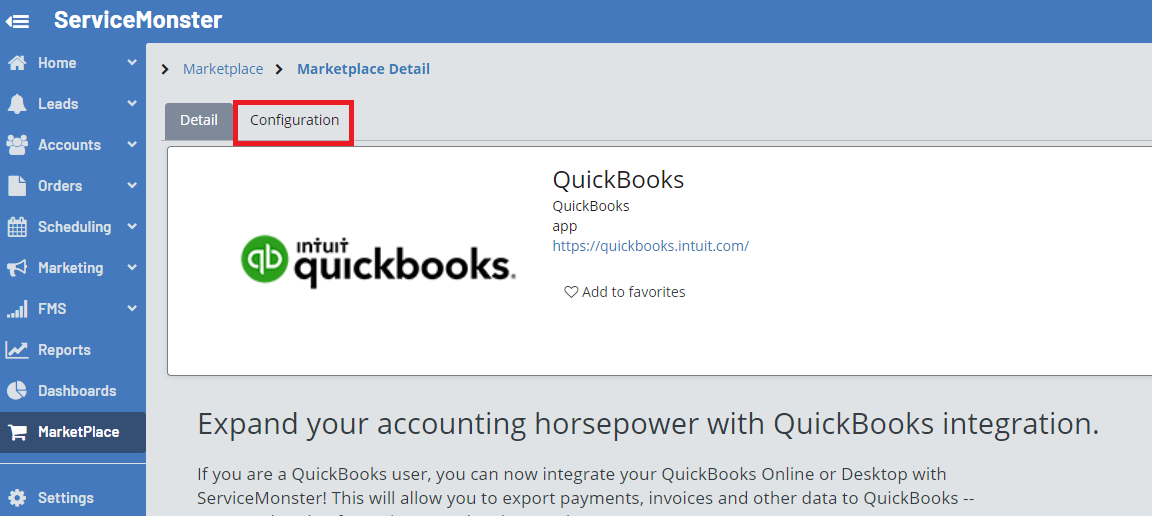Expand the Leads submenu arrow
This screenshot has height=516, width=1152.
(x=132, y=104)
